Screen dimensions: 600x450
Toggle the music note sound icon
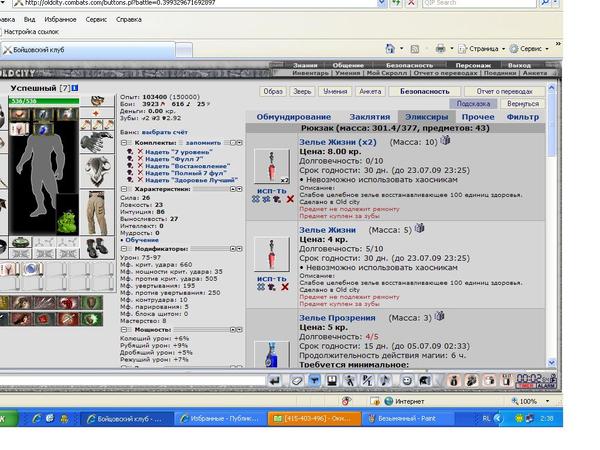coord(385,380)
